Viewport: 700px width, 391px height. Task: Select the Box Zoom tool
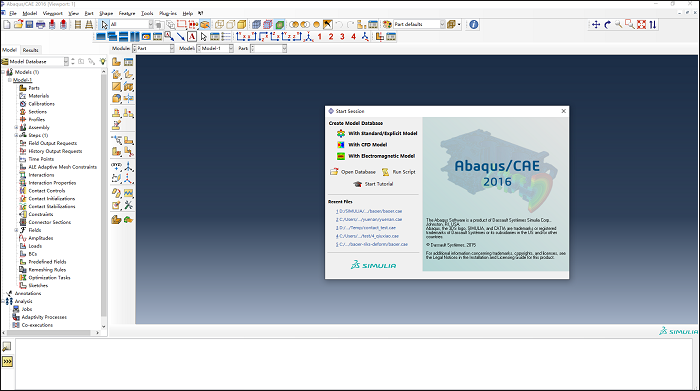(630, 25)
